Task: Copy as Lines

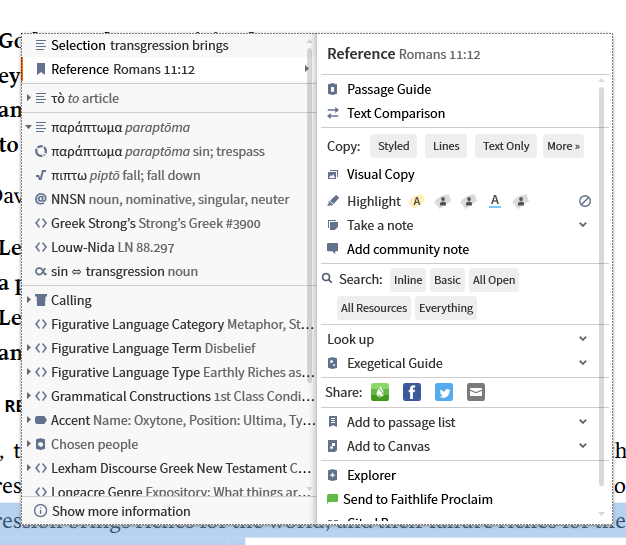Action: (x=446, y=146)
